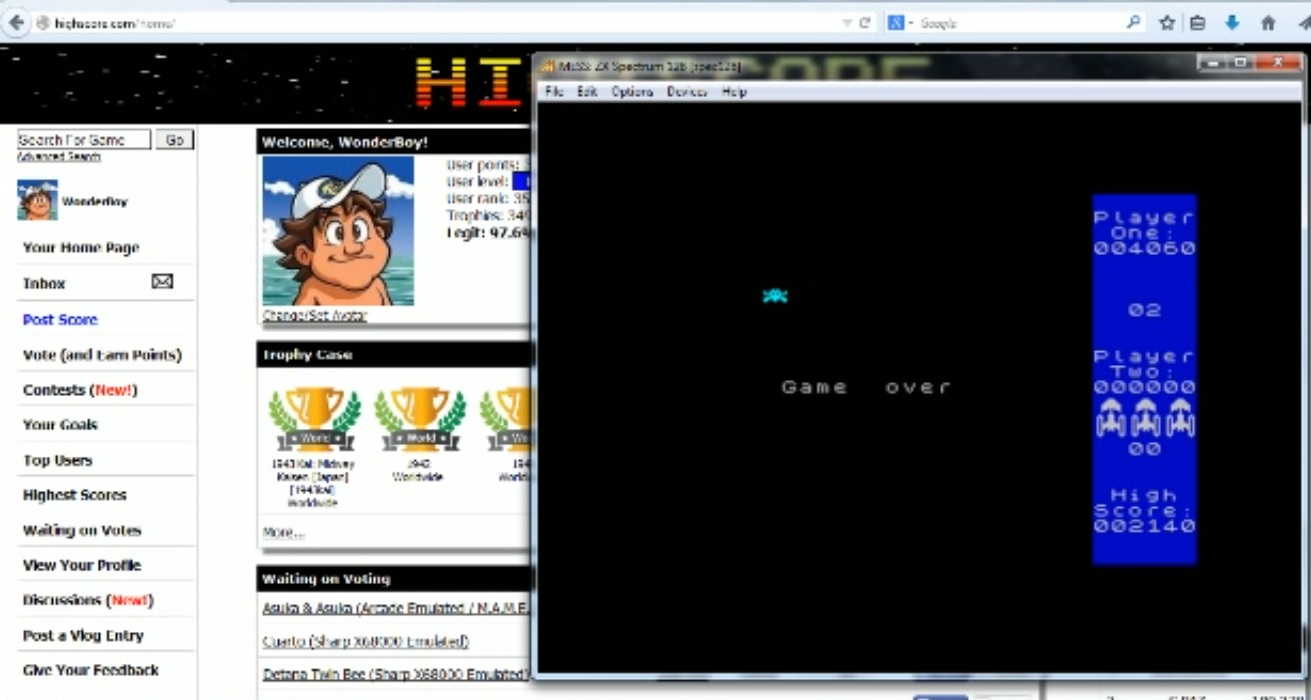This screenshot has height=700, width=1311.
Task: Open Vote (and Earn Points) link
Action: click(x=102, y=355)
